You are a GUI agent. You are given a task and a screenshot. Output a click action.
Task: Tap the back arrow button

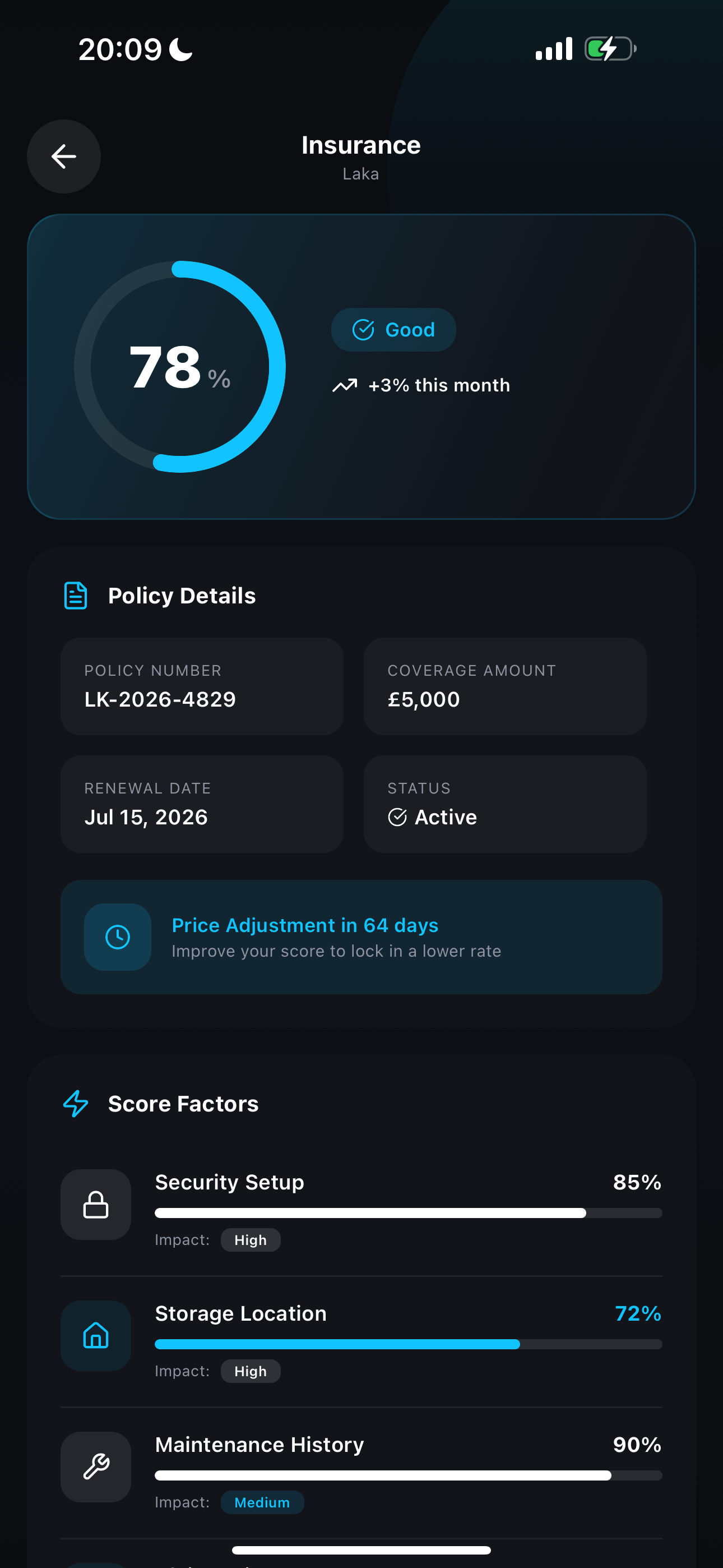pyautogui.click(x=63, y=156)
